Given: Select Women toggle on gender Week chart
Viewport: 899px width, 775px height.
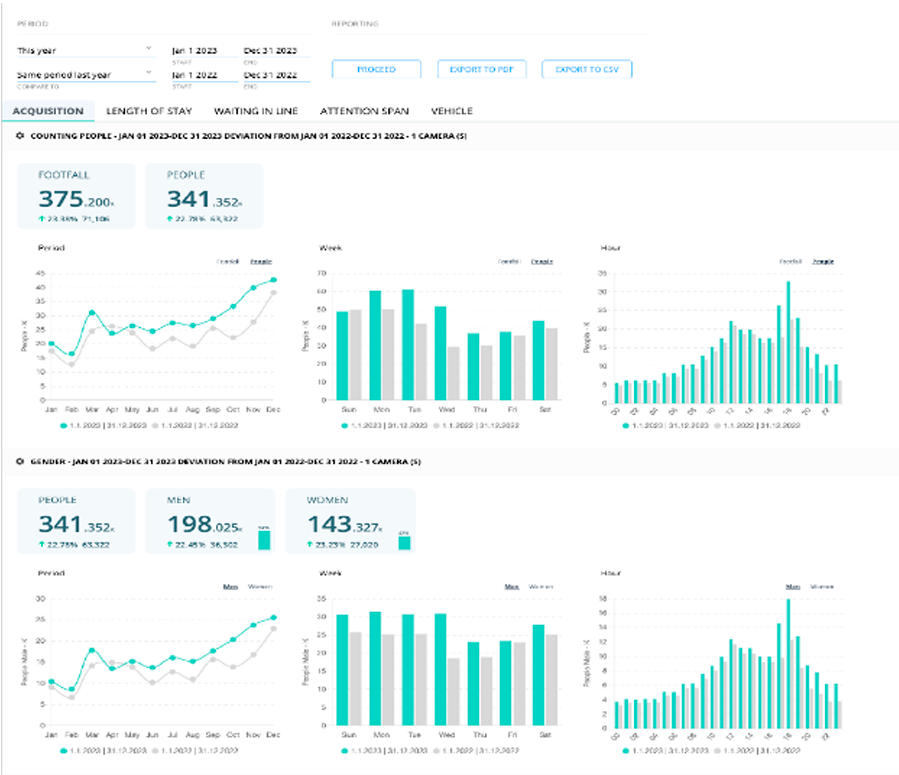Looking at the screenshot, I should [541, 586].
